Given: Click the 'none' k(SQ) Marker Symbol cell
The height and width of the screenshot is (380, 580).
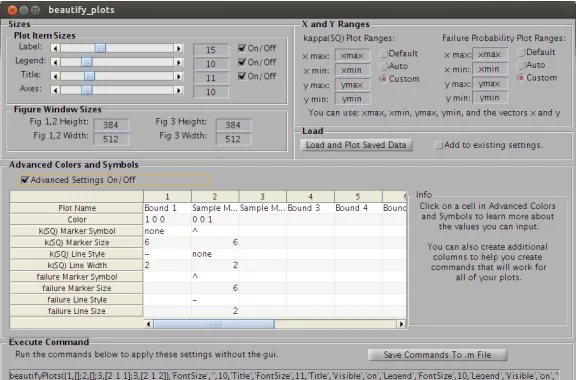Looking at the screenshot, I should click(x=167, y=231).
